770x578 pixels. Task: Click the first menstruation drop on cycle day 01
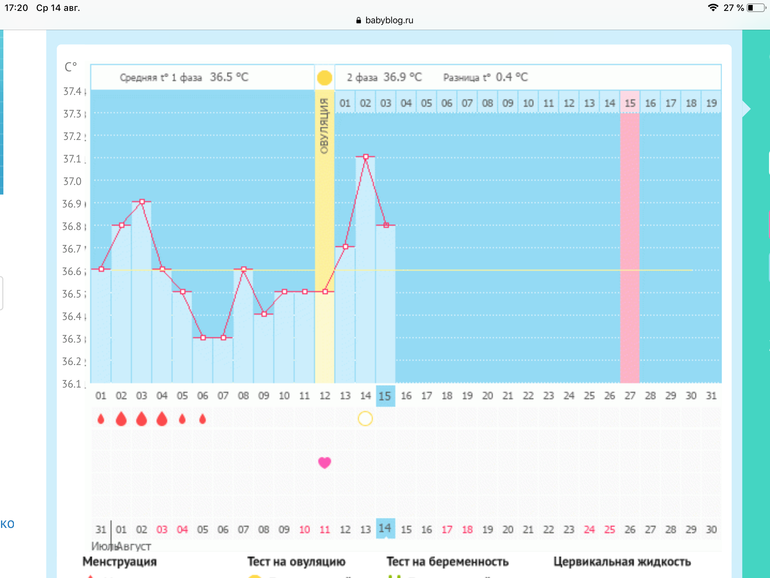pyautogui.click(x=101, y=419)
